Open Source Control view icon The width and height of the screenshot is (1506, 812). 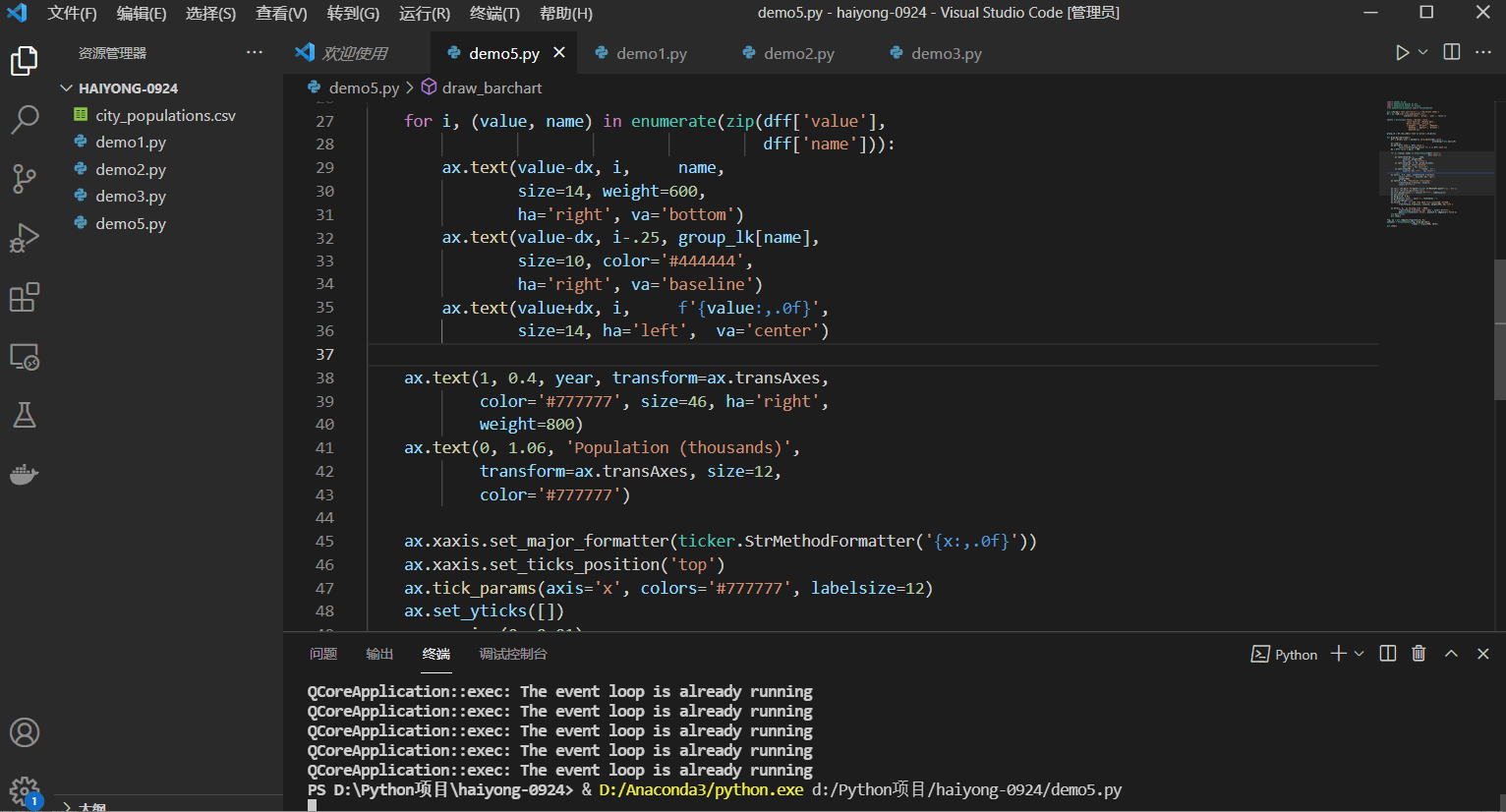coord(24,179)
